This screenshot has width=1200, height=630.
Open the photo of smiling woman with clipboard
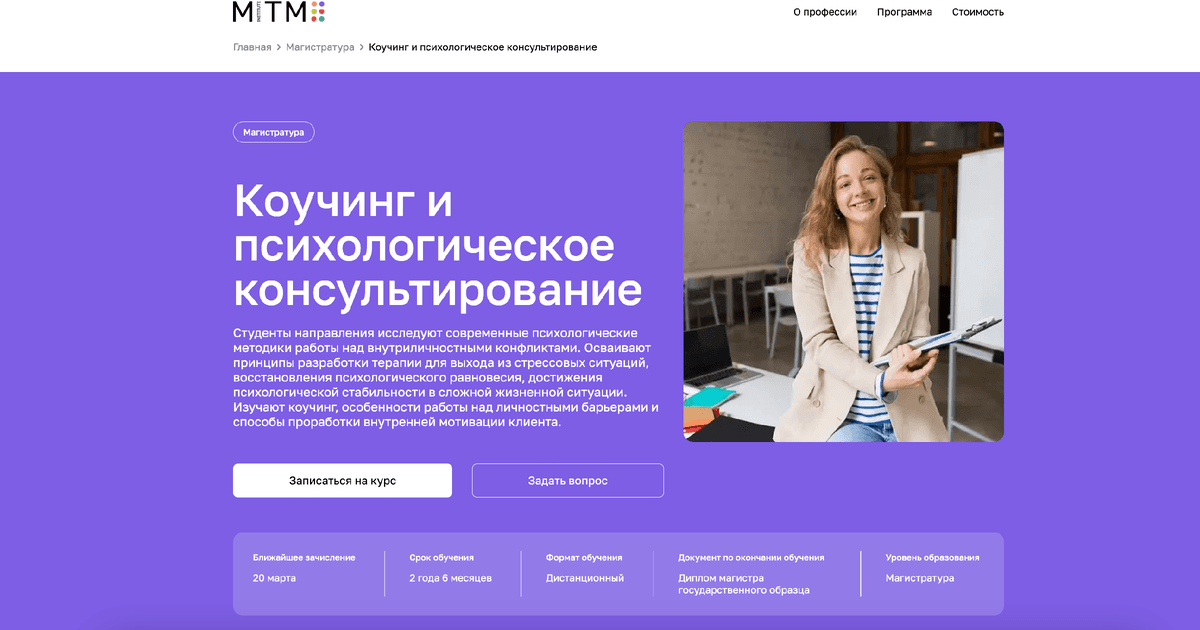coord(843,282)
